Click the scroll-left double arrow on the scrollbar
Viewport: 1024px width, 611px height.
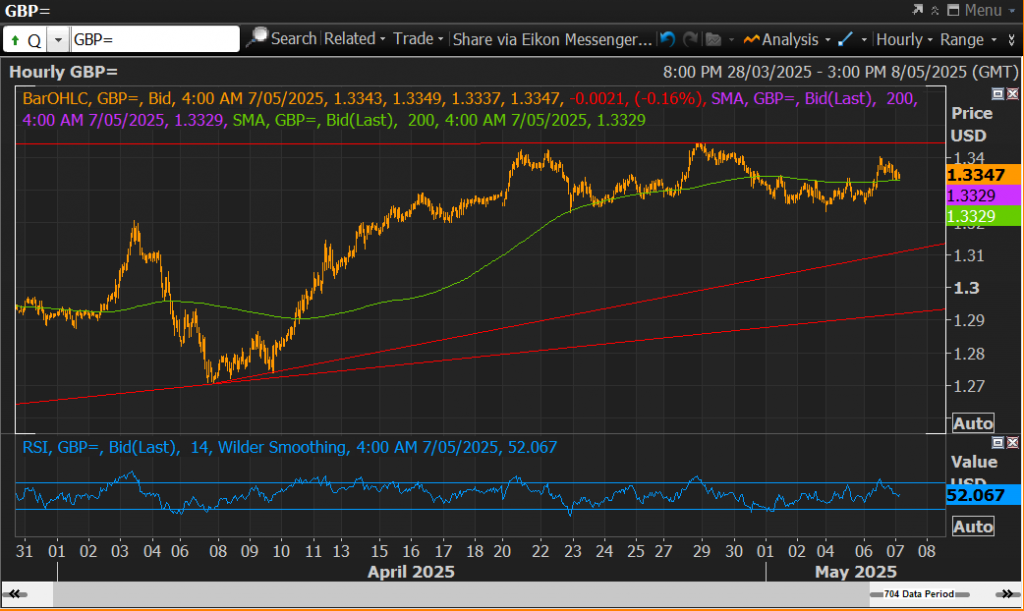14,594
